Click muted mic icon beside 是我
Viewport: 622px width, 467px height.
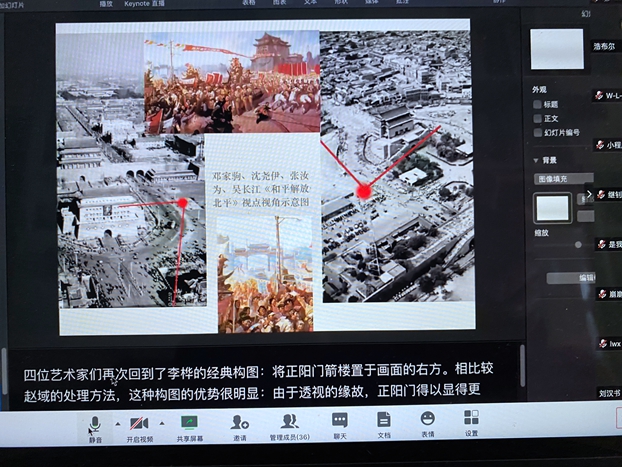602,244
